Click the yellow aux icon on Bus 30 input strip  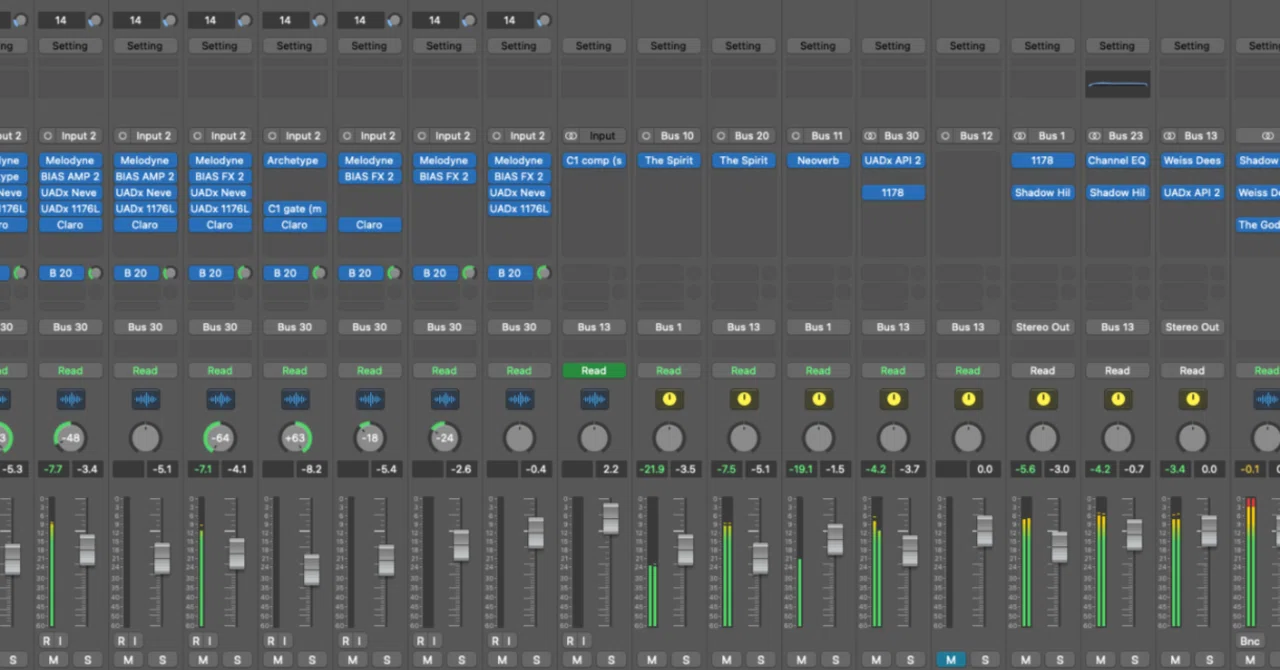coord(893,399)
